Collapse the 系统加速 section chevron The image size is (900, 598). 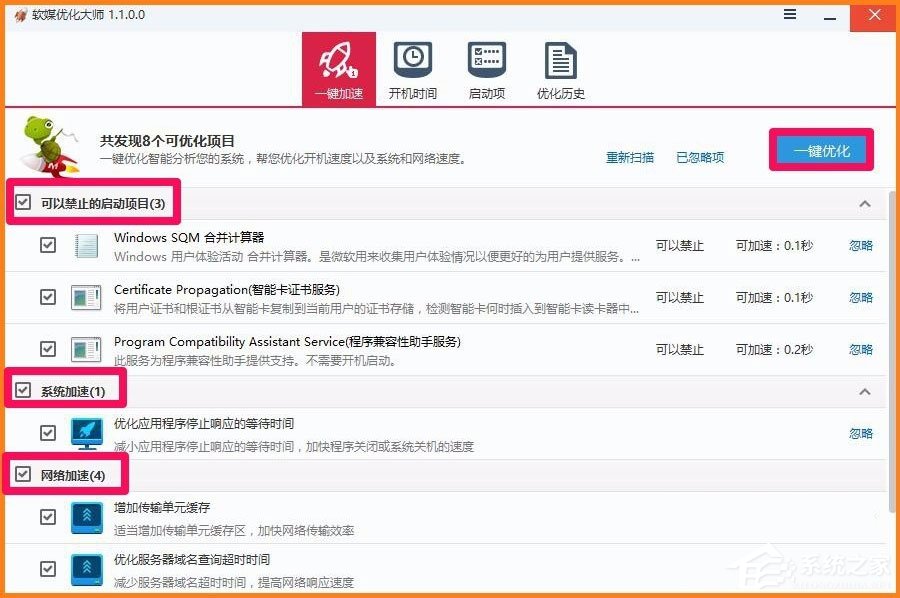click(866, 390)
